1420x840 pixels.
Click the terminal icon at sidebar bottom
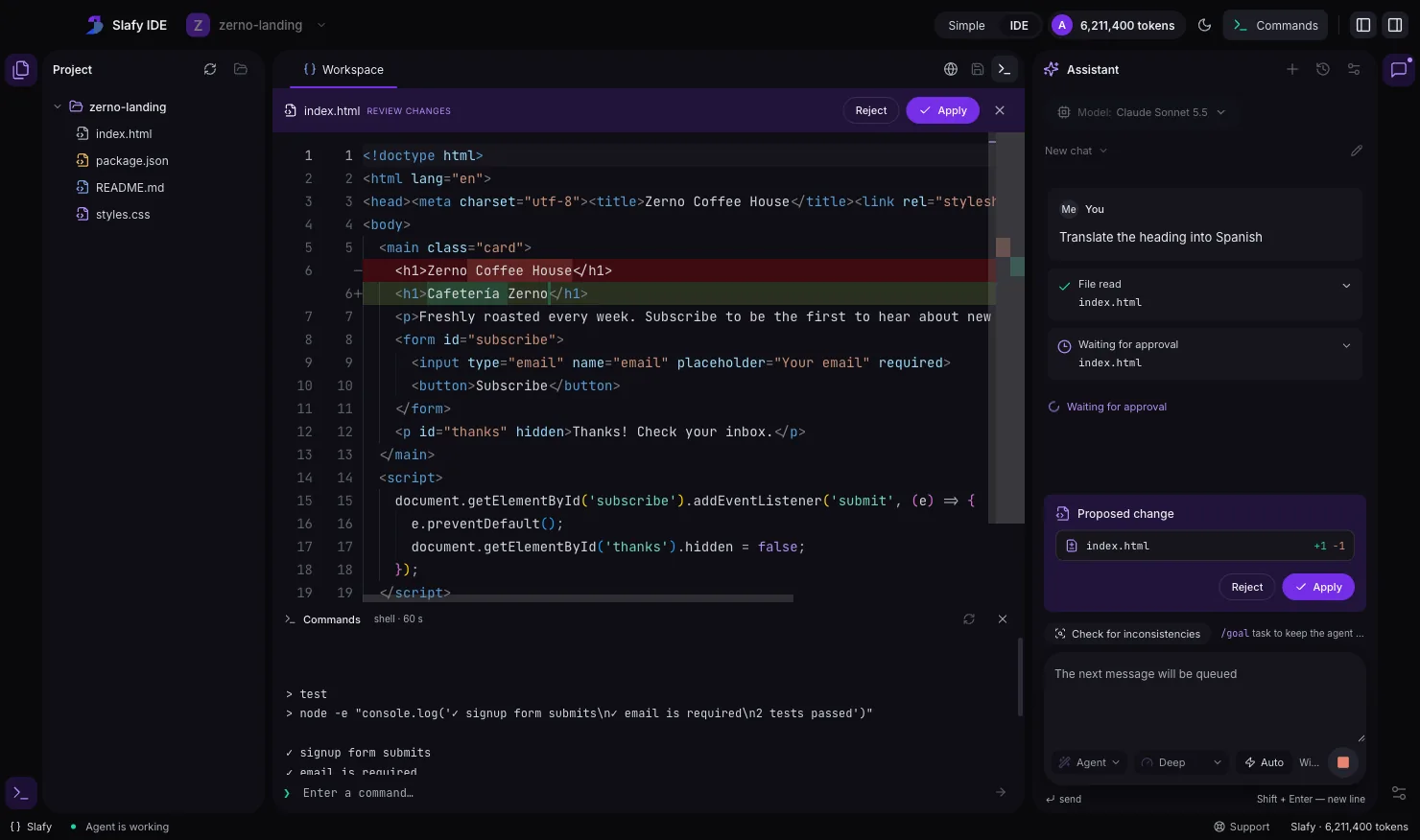[20, 793]
